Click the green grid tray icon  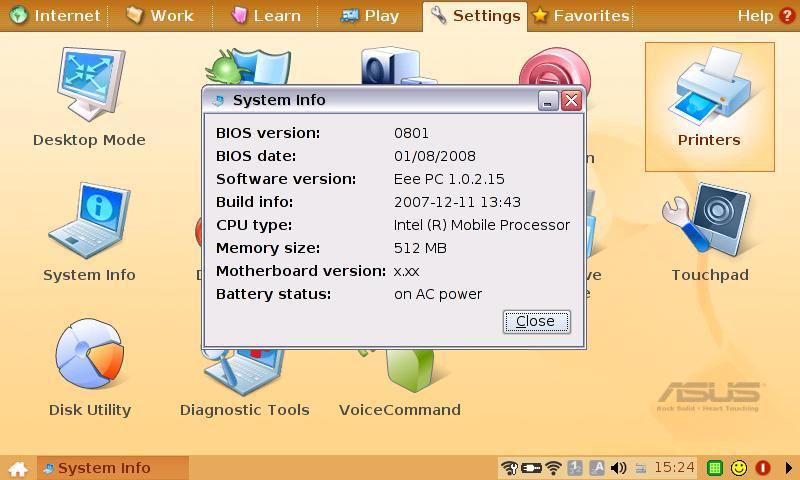click(x=715, y=467)
